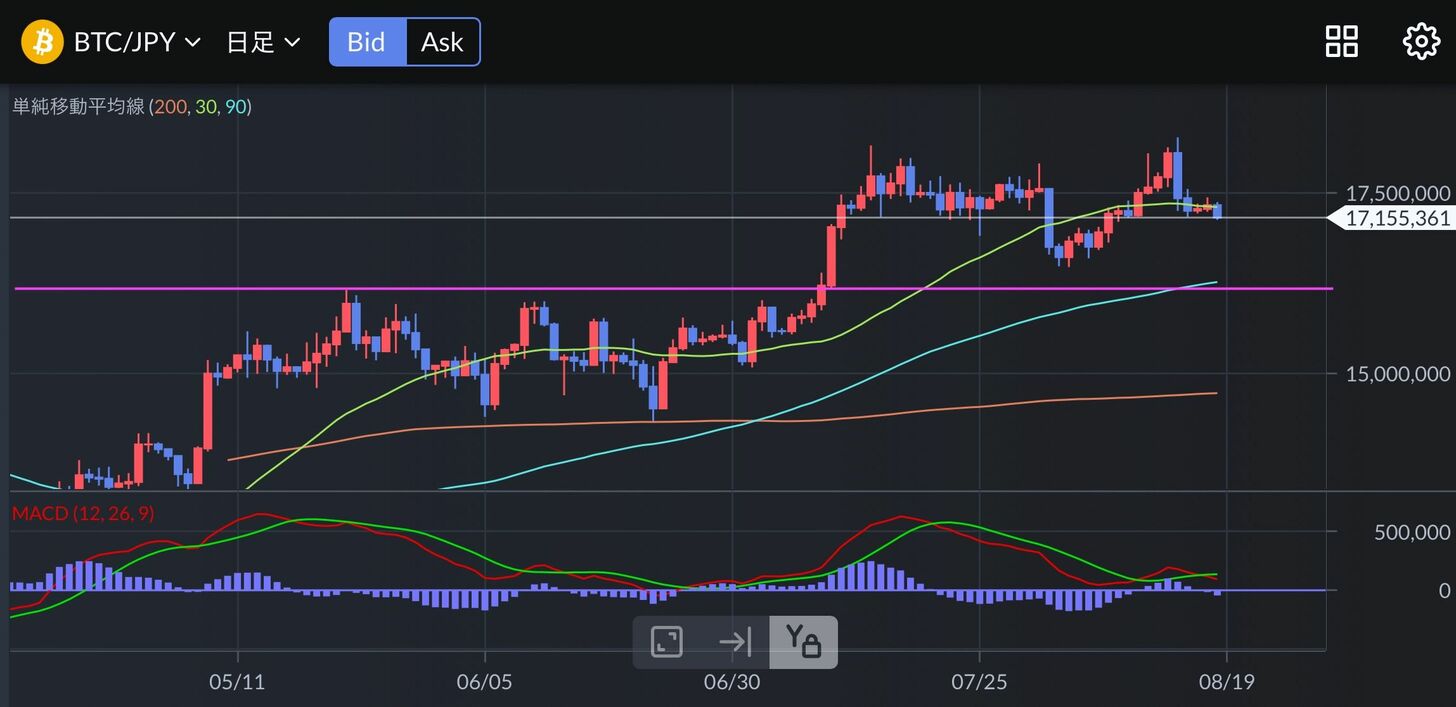This screenshot has width=1456, height=707.
Task: Jump to latest candle arrow icon
Action: coord(735,641)
